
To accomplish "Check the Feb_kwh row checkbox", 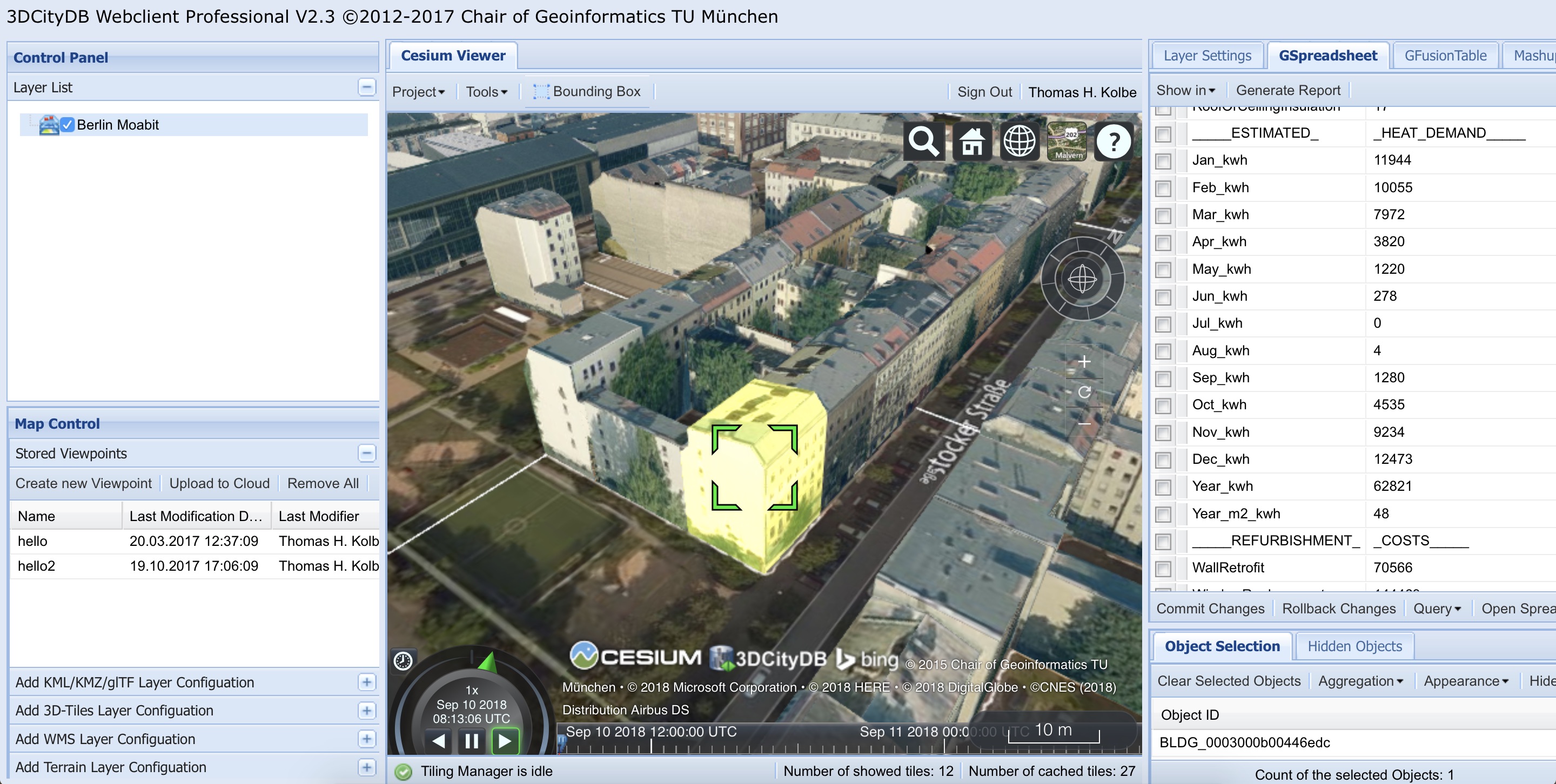I will click(1163, 188).
